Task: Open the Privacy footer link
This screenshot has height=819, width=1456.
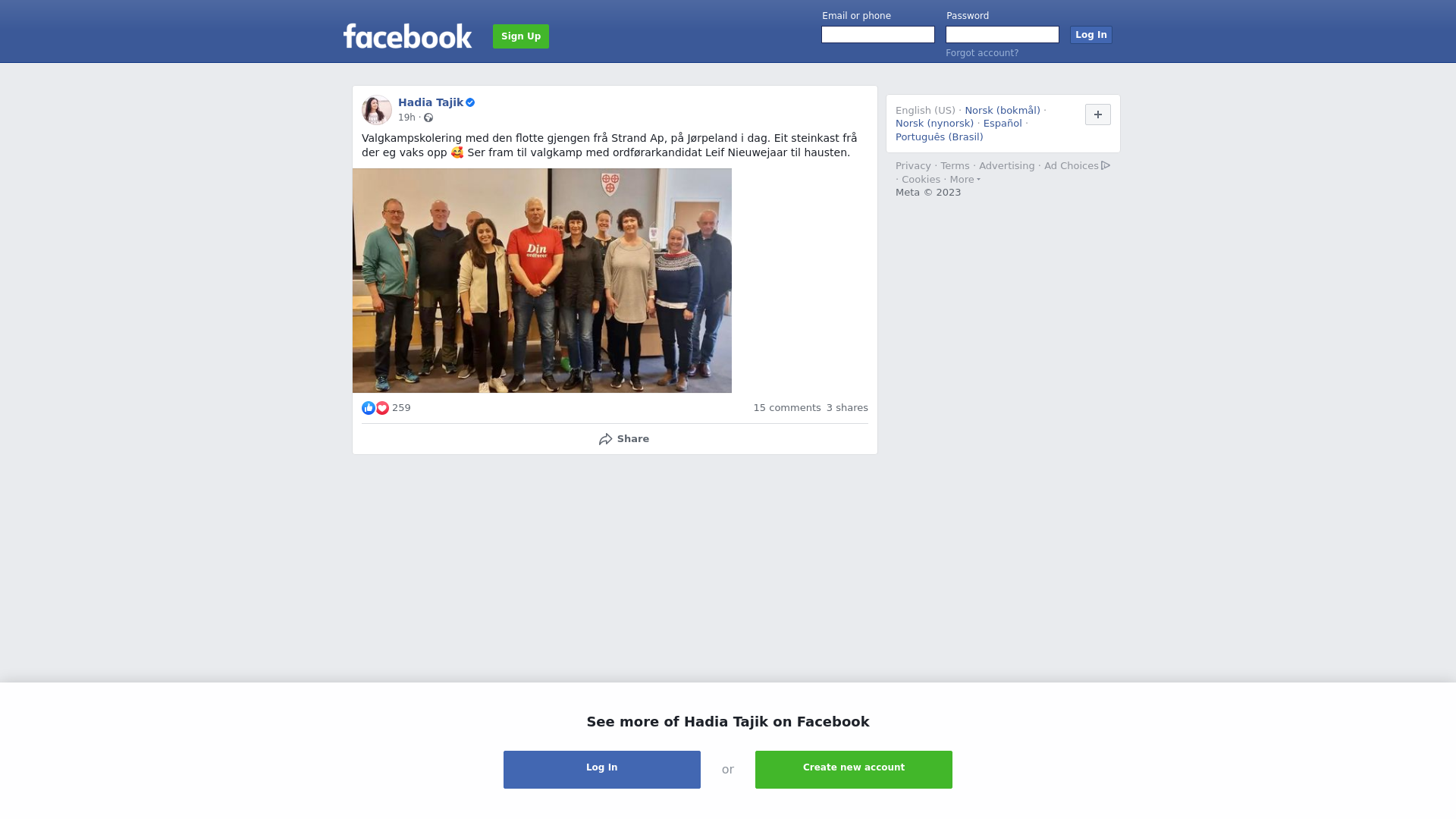Action: click(x=913, y=166)
